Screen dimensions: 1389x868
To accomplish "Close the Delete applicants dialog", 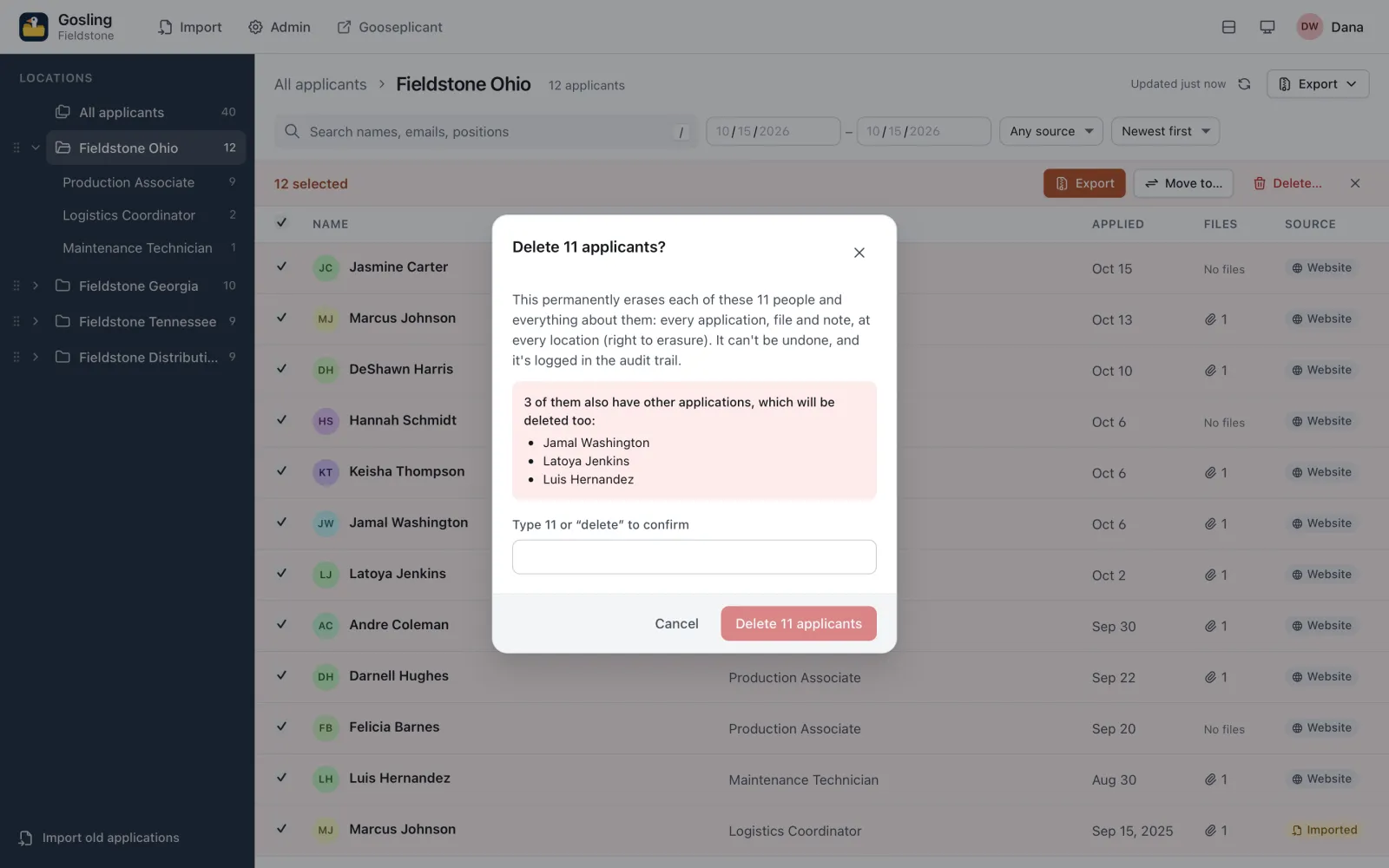I will [859, 253].
